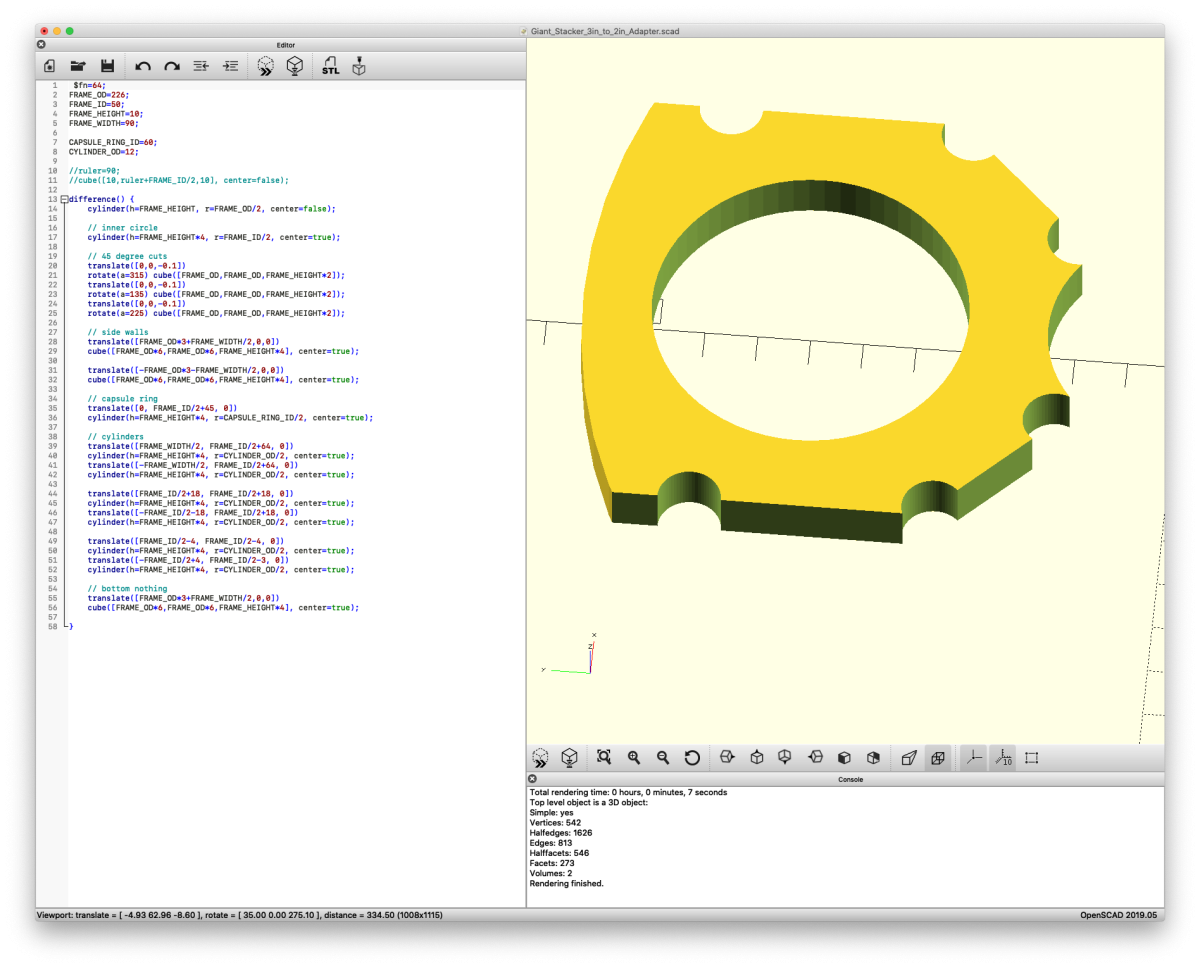Switch to Right view

(727, 758)
